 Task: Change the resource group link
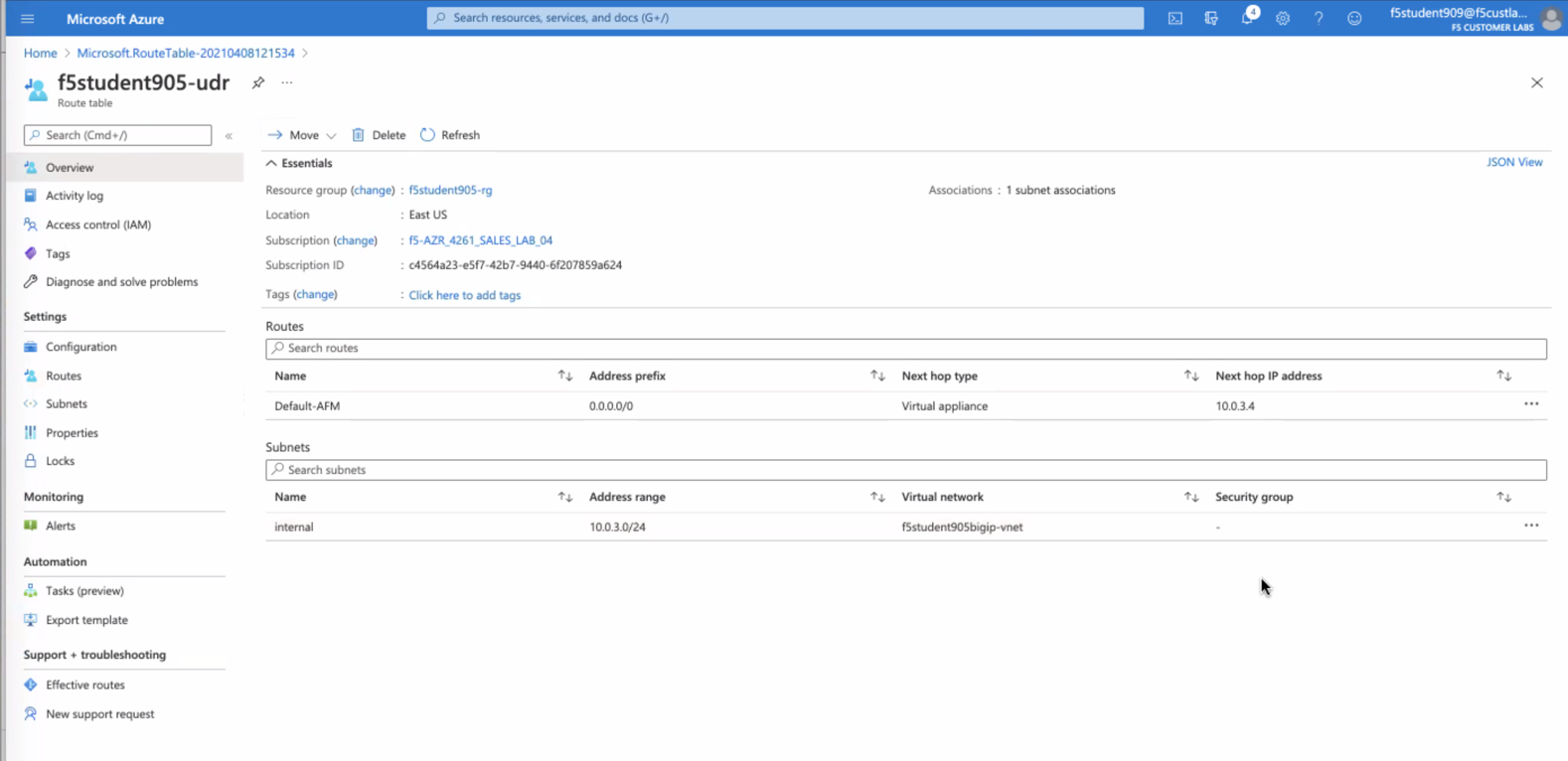[x=373, y=190]
